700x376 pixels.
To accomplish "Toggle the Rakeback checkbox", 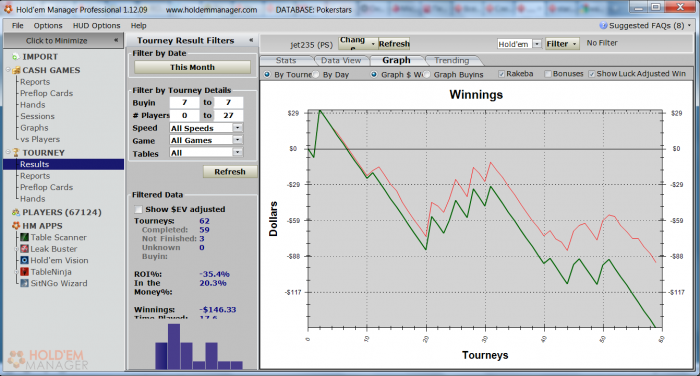I will [x=501, y=74].
